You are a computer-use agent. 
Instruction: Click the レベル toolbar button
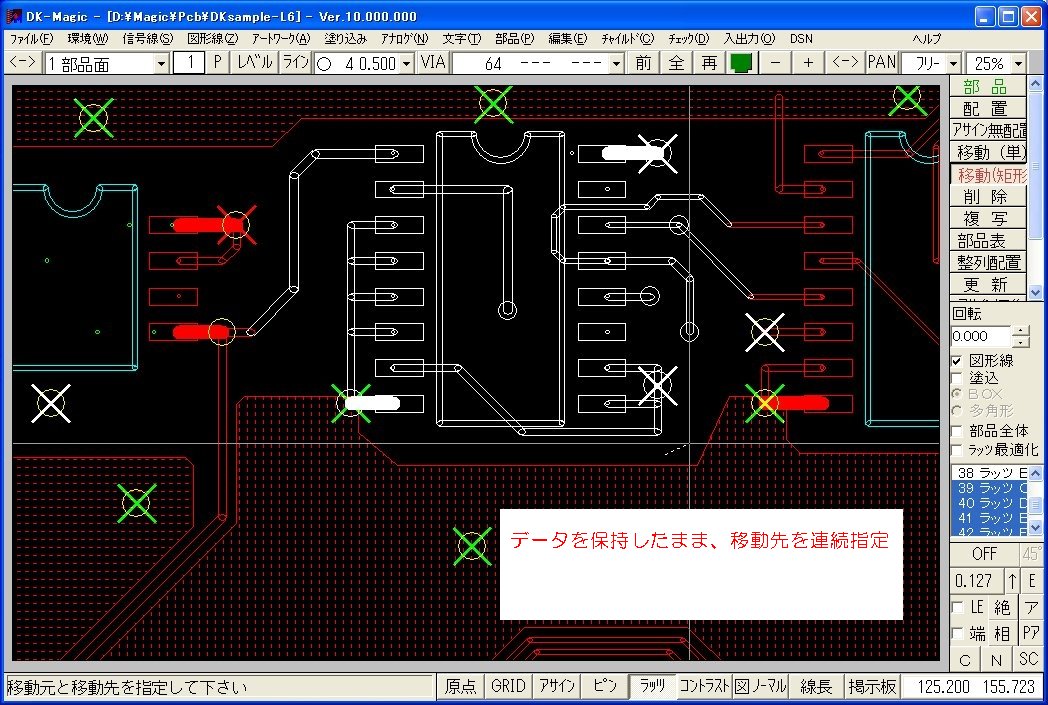(254, 63)
